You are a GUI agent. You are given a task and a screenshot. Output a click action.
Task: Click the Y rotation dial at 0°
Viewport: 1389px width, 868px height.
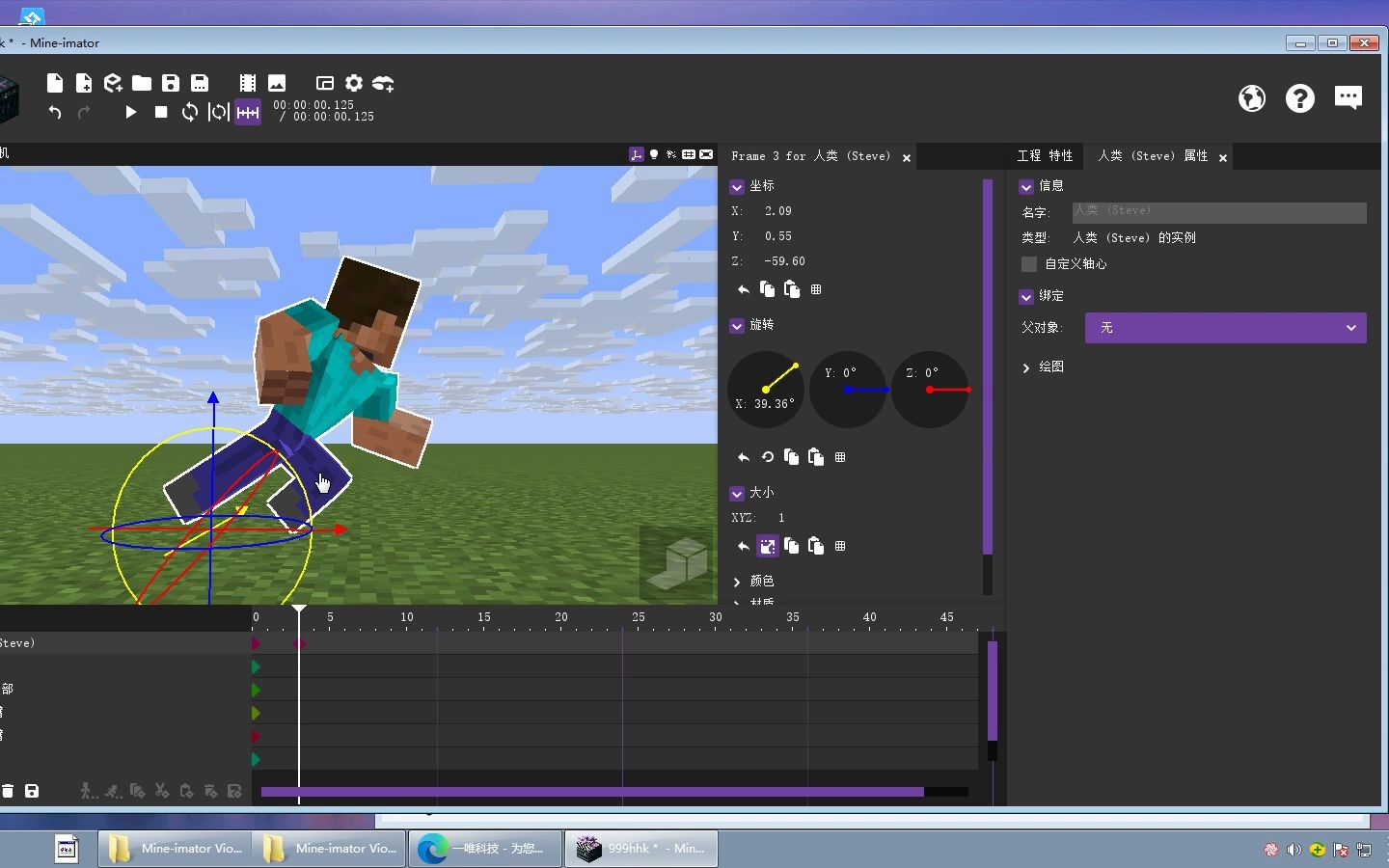pos(848,390)
